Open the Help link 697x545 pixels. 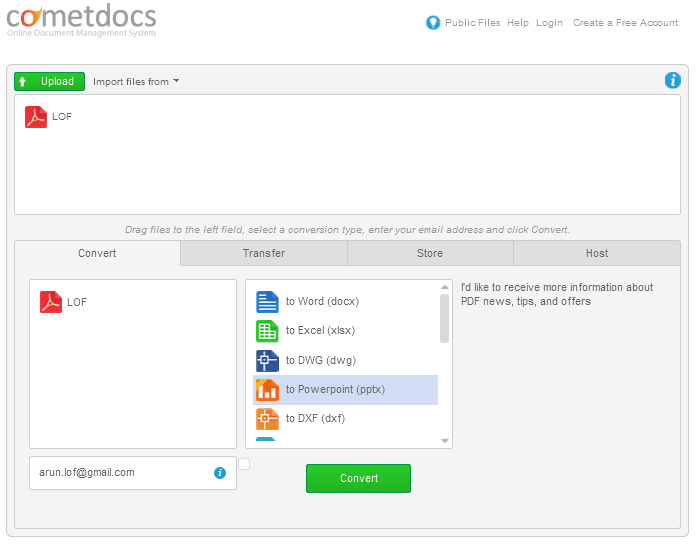518,22
